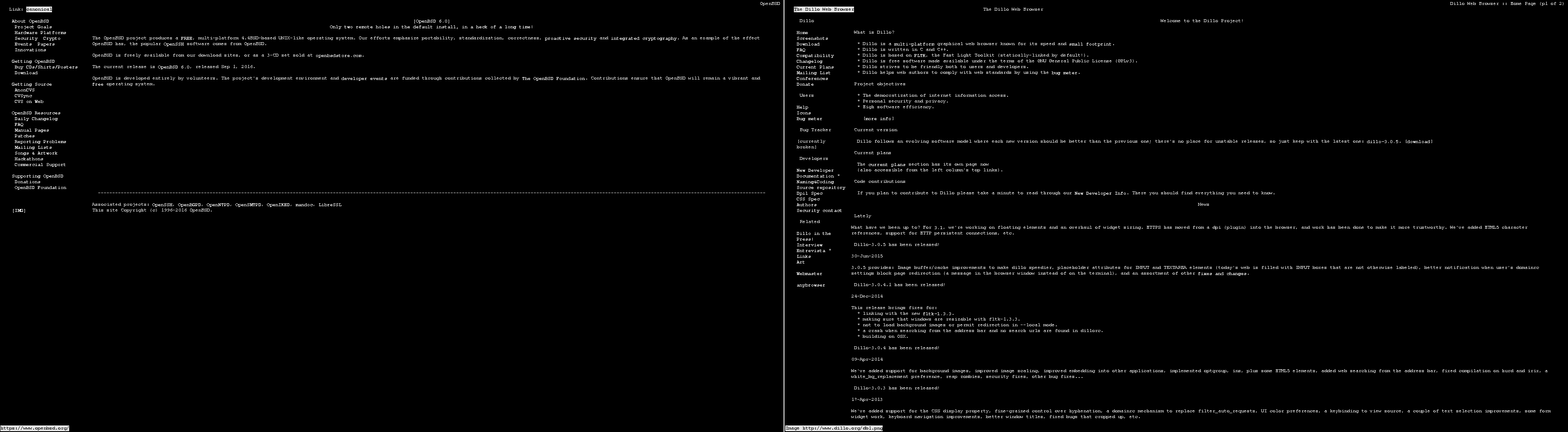Open the Webmaster link
1568x432 pixels.
809,274
